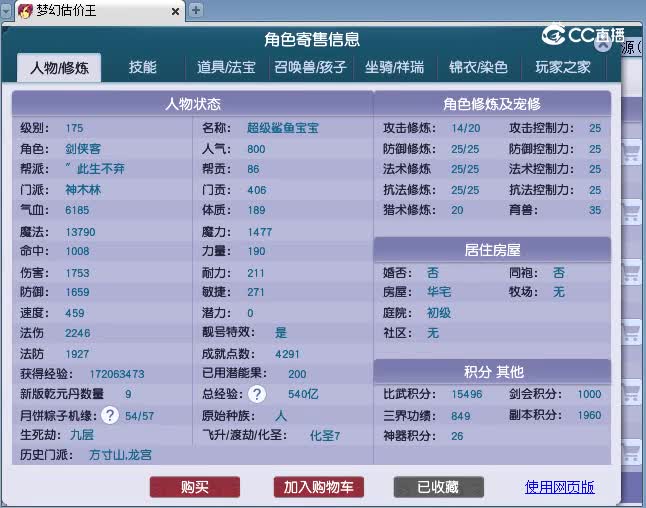Click 比武积分 value 15496
Screen dimensions: 646x508
[x=467, y=394]
